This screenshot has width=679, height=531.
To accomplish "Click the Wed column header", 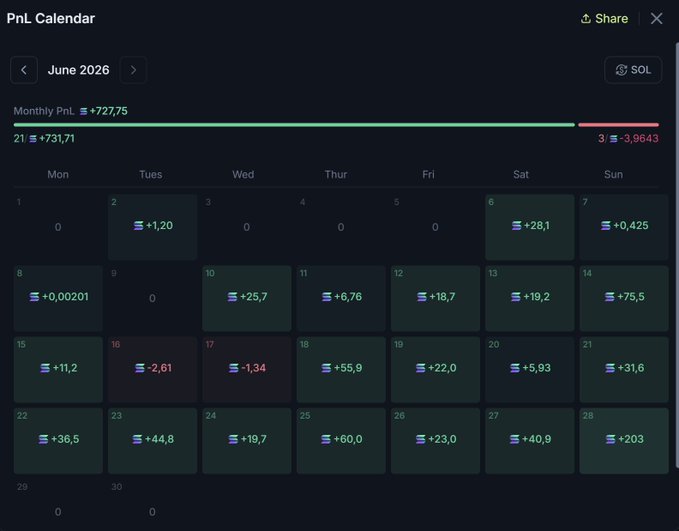I will 243,175.
